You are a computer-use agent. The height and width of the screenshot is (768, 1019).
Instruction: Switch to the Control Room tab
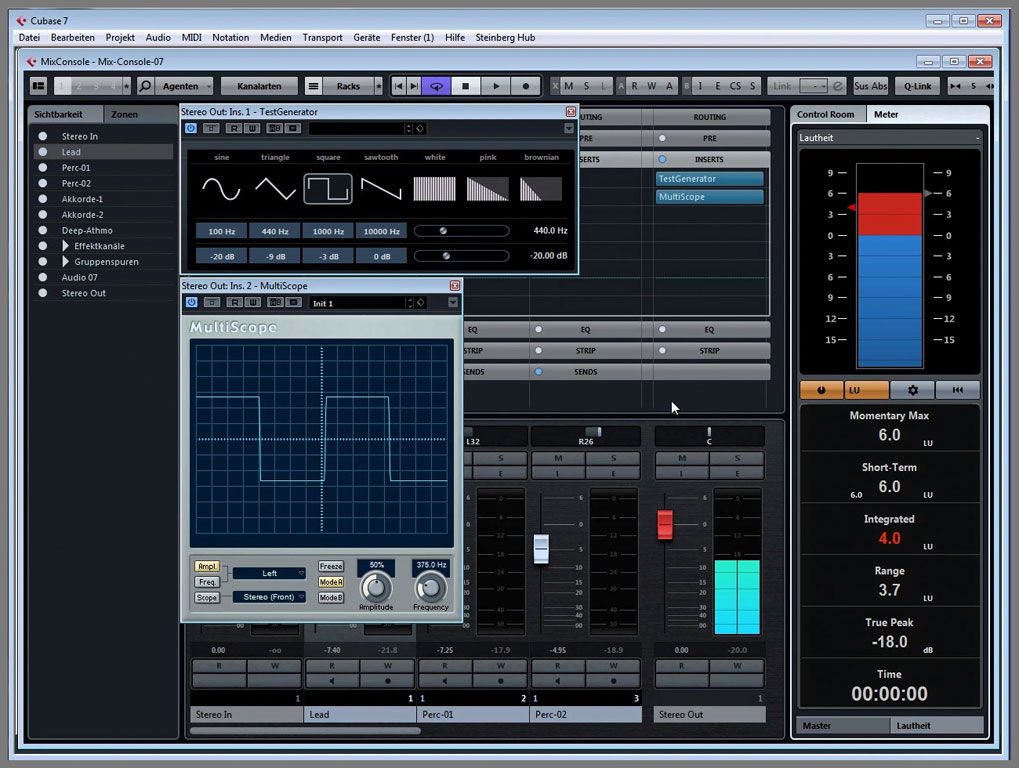tap(825, 114)
